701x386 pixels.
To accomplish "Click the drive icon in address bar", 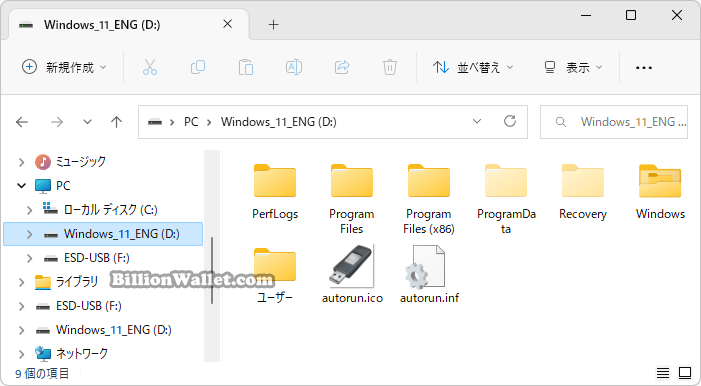I will click(x=155, y=122).
